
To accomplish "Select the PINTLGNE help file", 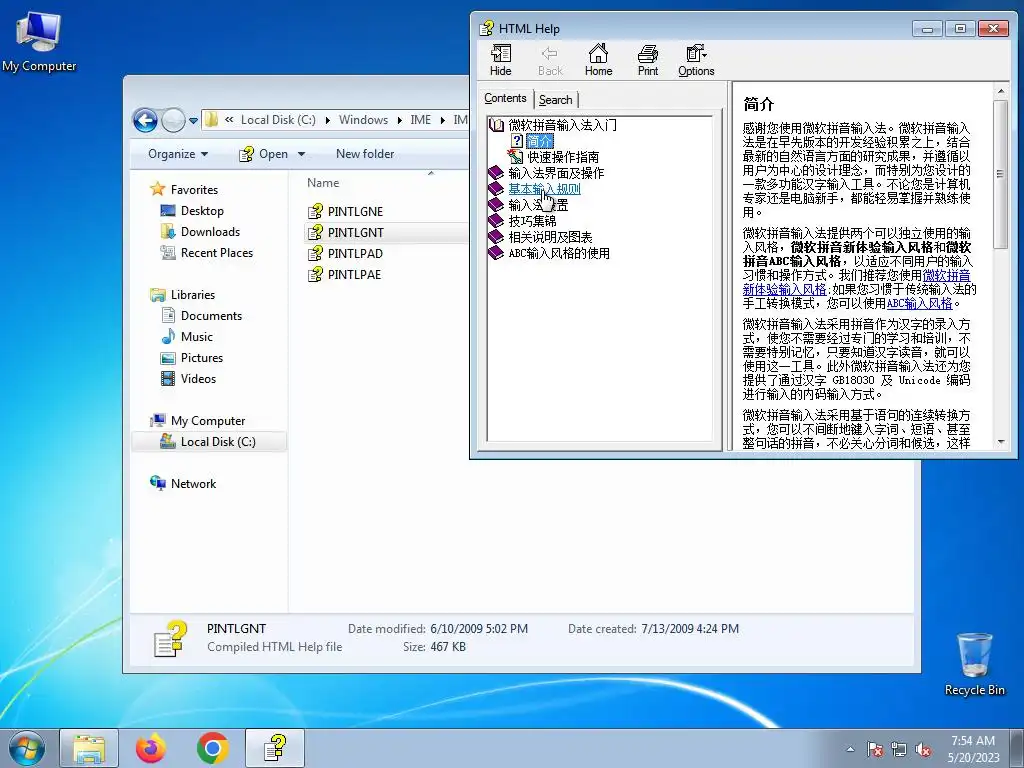I will click(x=355, y=212).
